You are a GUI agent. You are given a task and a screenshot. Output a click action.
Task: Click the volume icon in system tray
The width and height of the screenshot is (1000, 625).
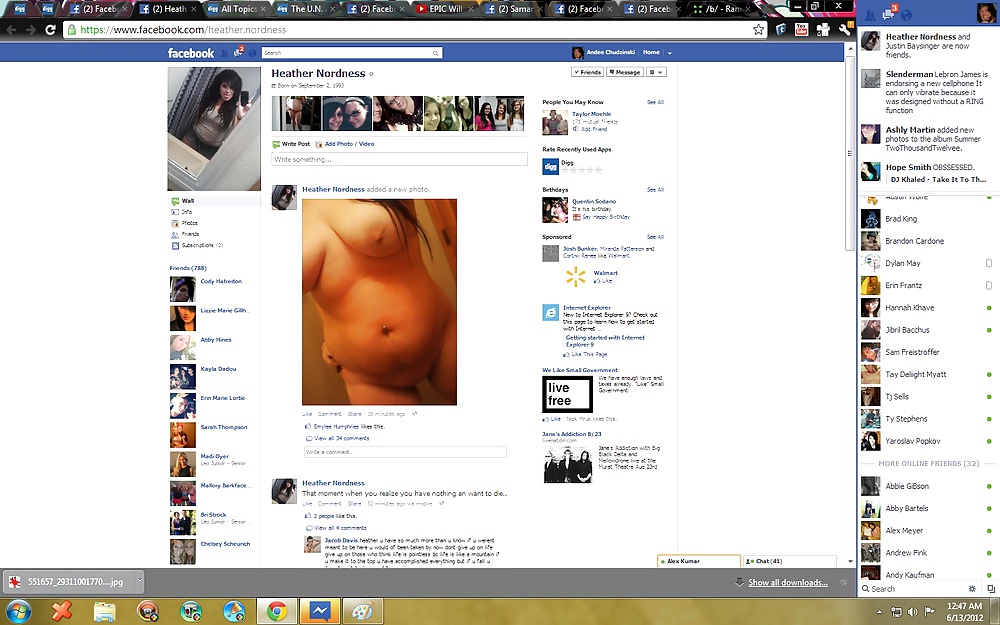[x=913, y=612]
